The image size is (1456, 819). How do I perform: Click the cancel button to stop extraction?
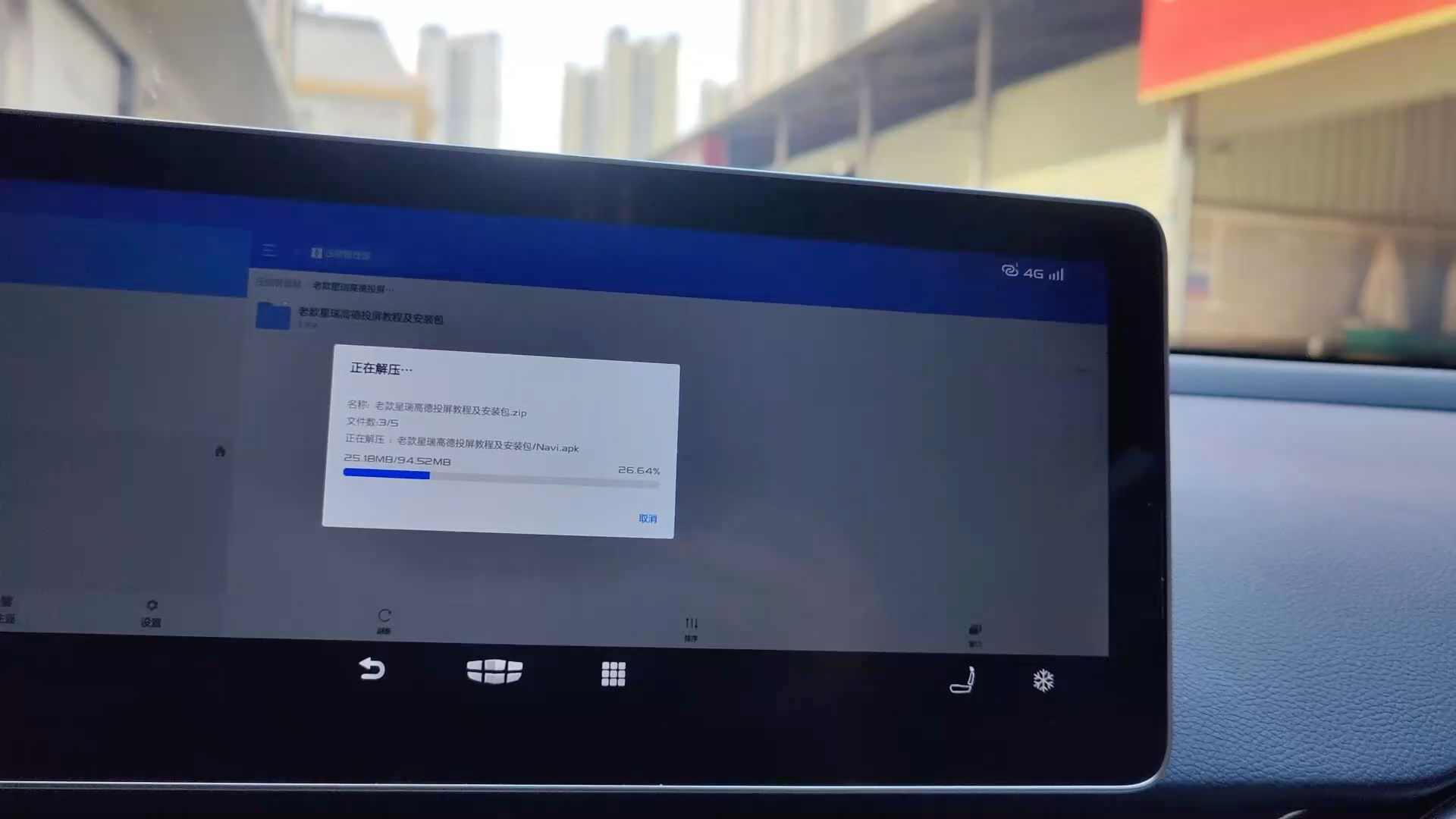(648, 517)
